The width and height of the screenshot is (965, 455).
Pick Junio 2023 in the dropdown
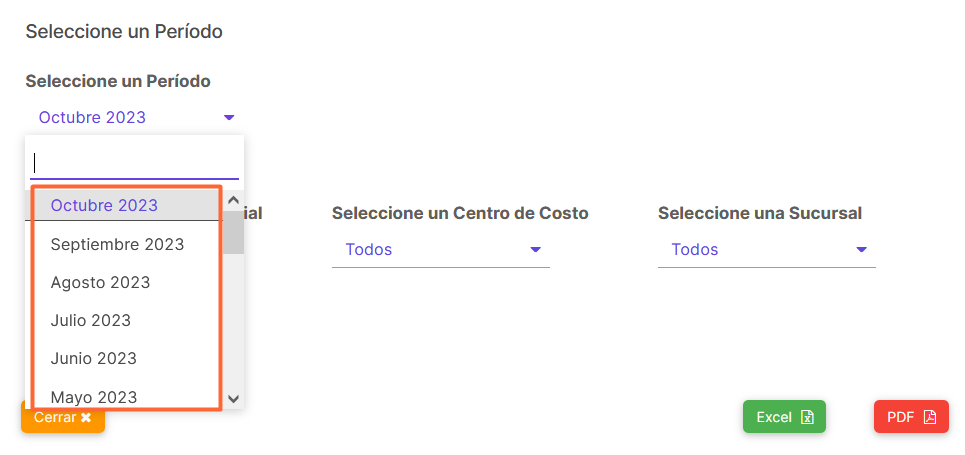coord(127,359)
